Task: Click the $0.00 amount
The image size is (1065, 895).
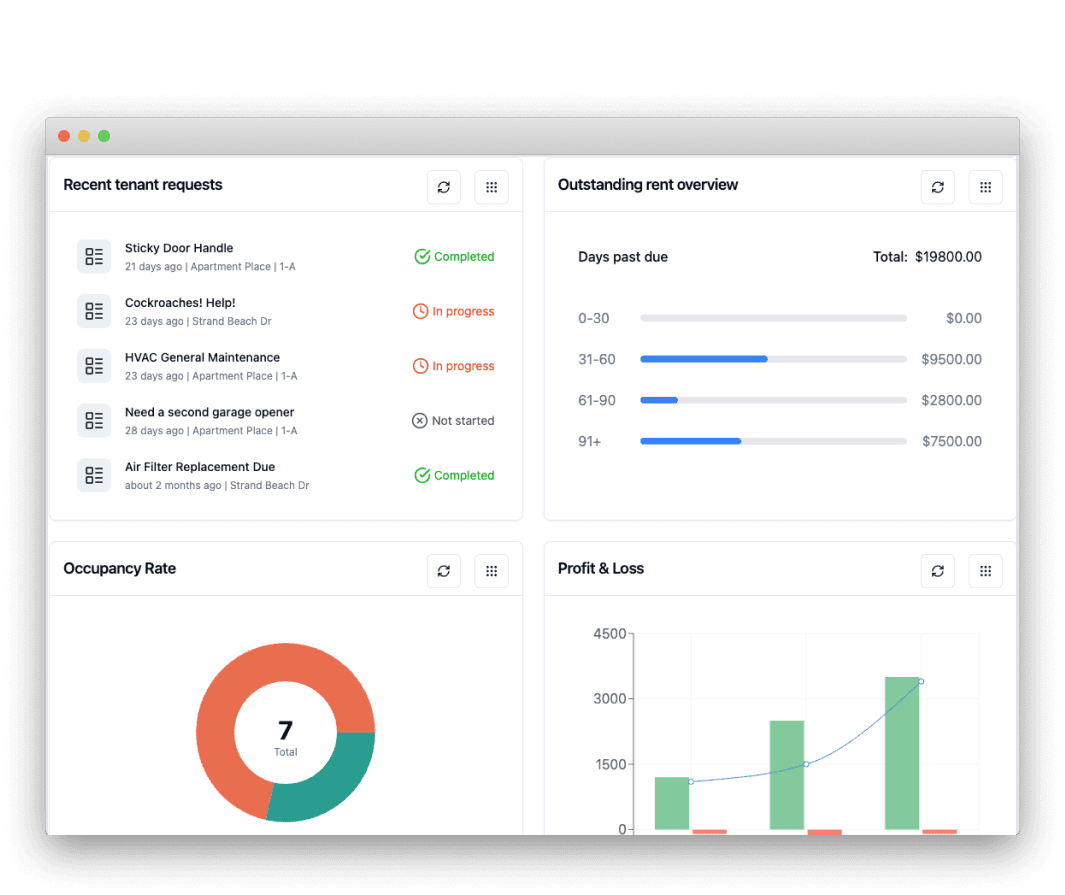Action: 964,318
